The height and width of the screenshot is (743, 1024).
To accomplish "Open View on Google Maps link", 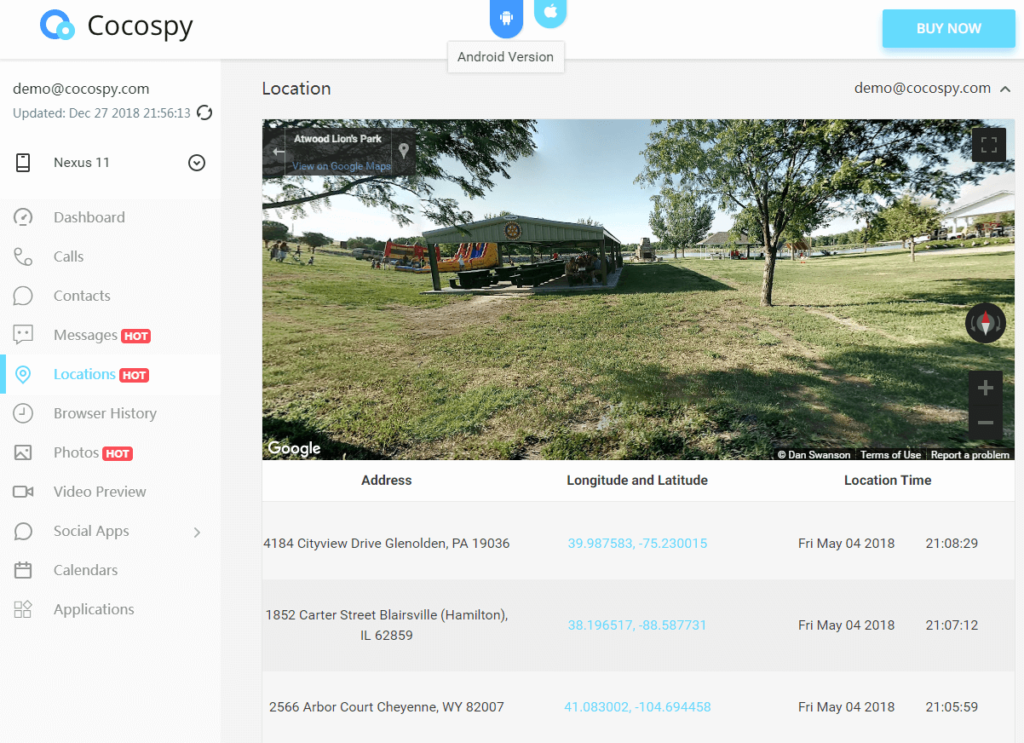I will pos(341,166).
